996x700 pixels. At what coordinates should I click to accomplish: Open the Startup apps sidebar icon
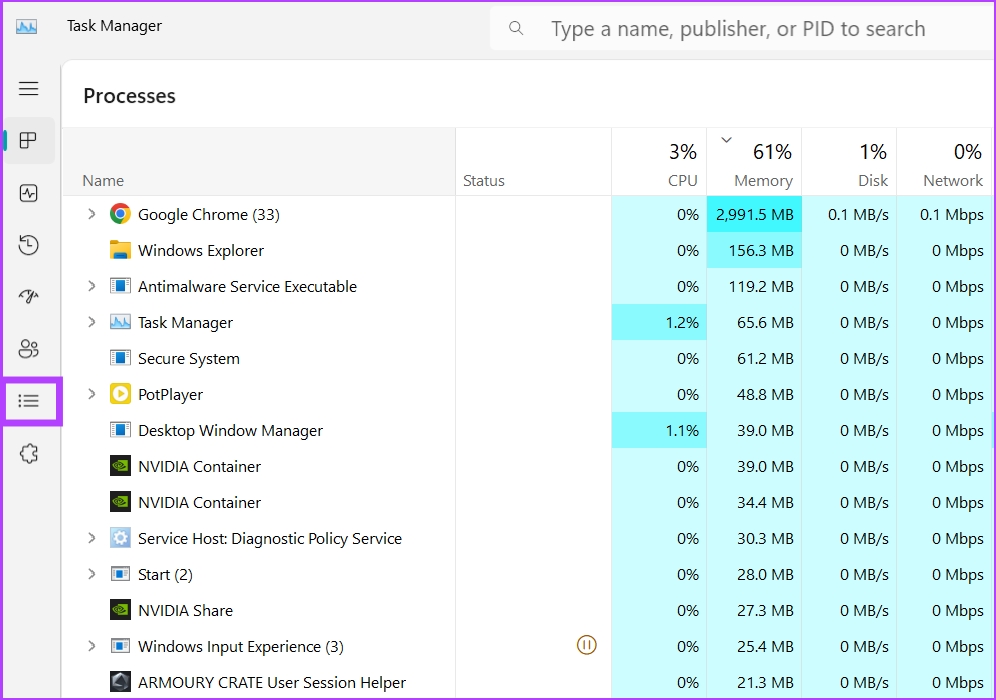tap(29, 296)
